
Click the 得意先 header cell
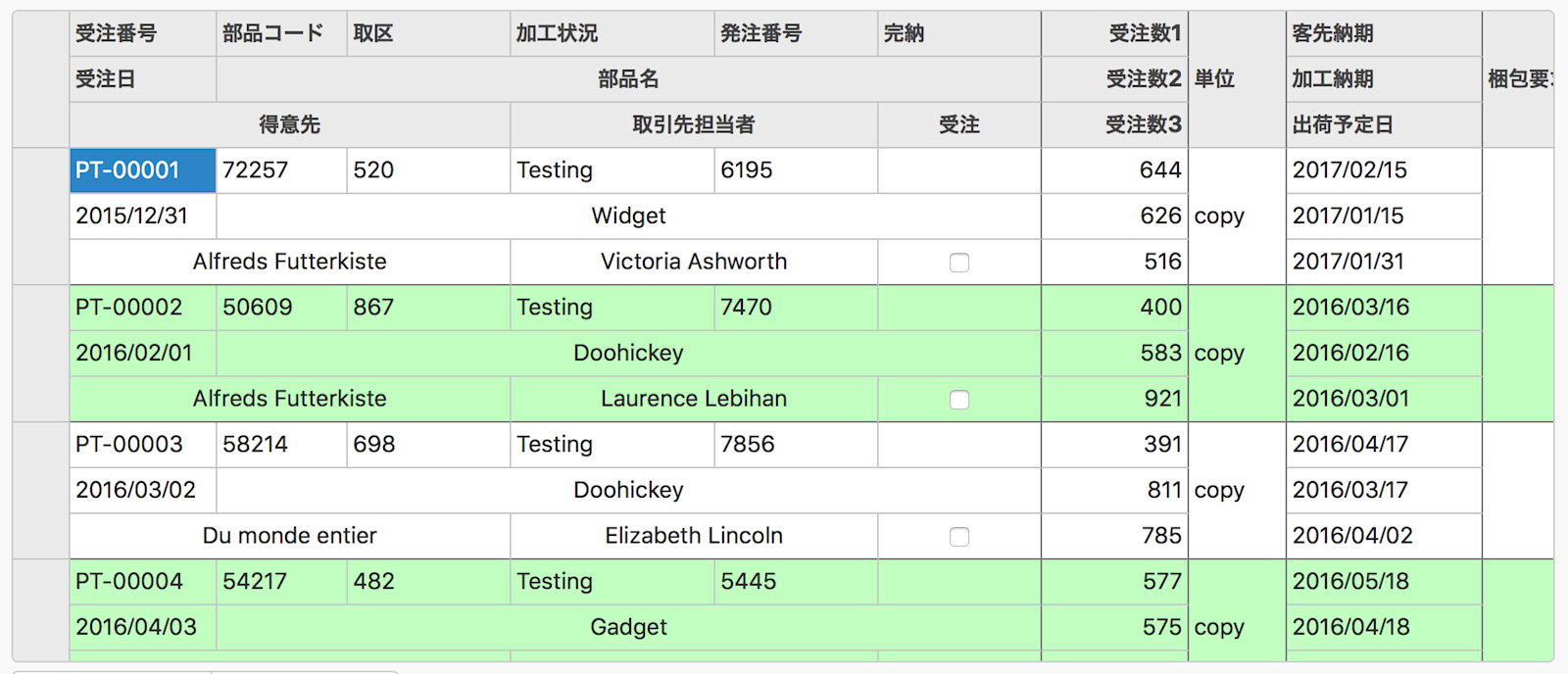coord(290,124)
